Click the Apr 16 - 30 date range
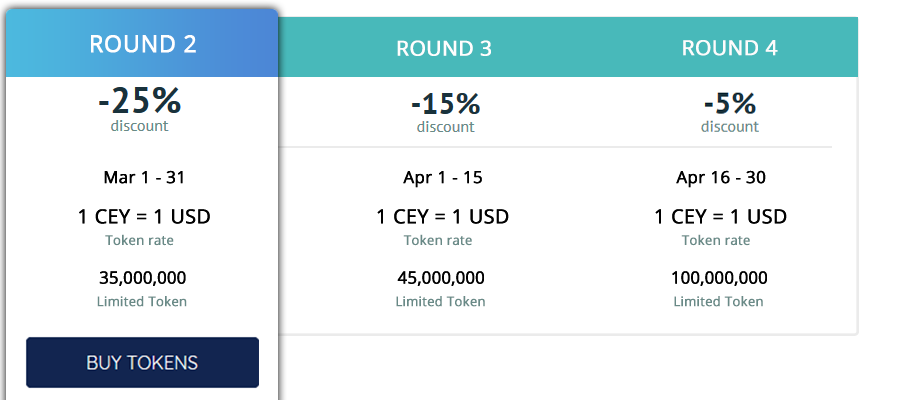This screenshot has height=400, width=900. tap(721, 177)
